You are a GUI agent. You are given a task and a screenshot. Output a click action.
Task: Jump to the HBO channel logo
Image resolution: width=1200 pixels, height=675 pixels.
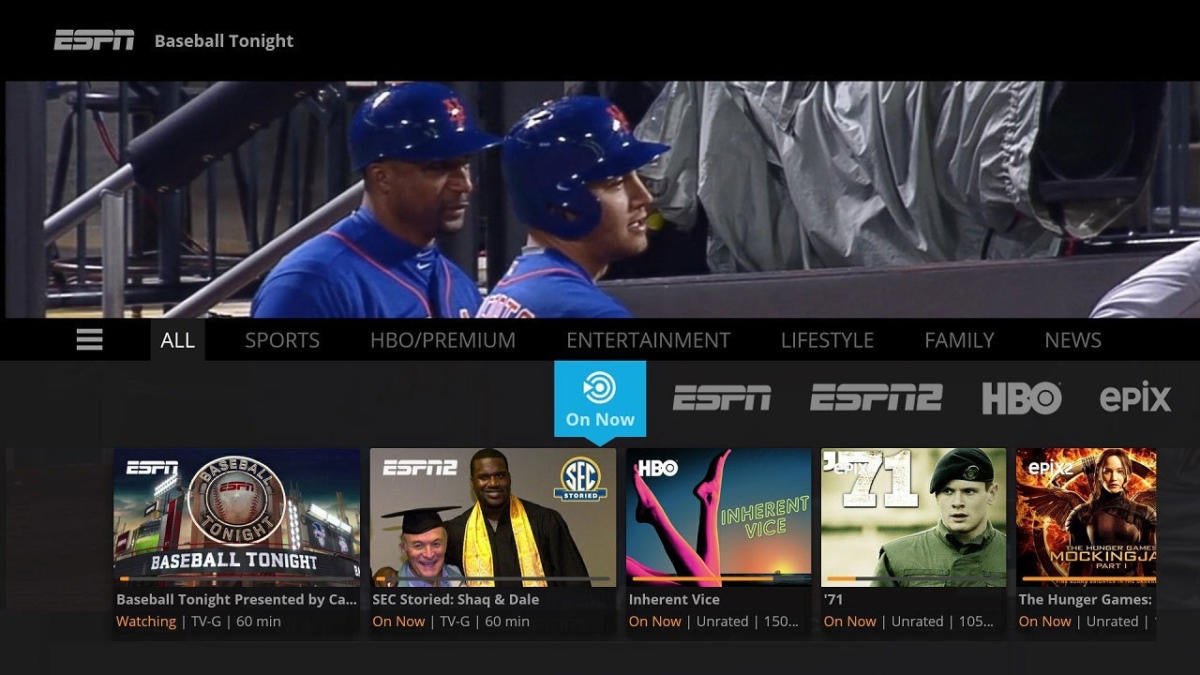click(x=1021, y=398)
